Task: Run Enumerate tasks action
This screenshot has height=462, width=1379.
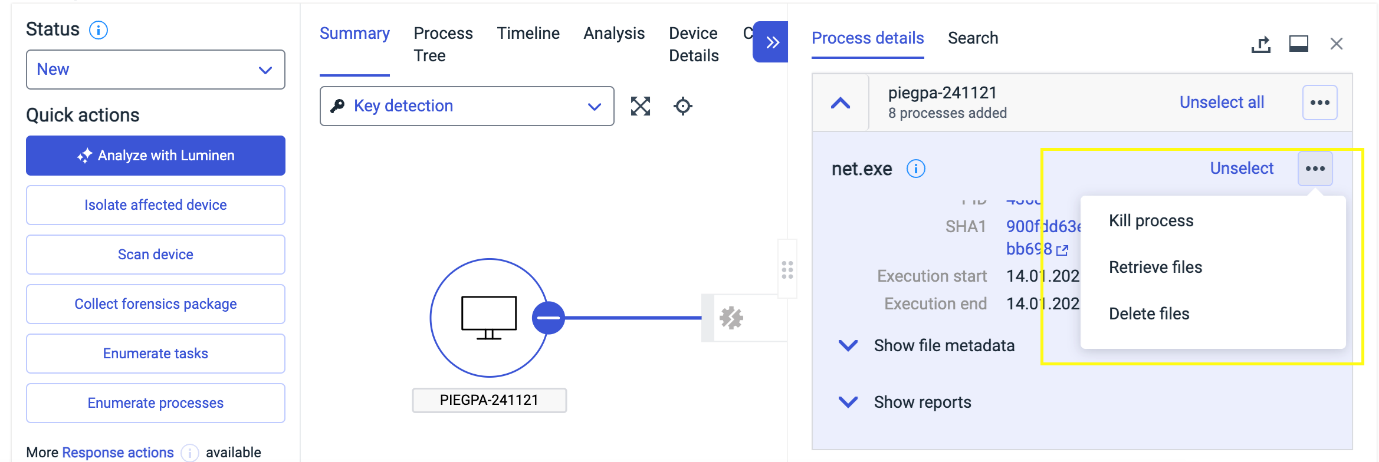Action: (155, 353)
